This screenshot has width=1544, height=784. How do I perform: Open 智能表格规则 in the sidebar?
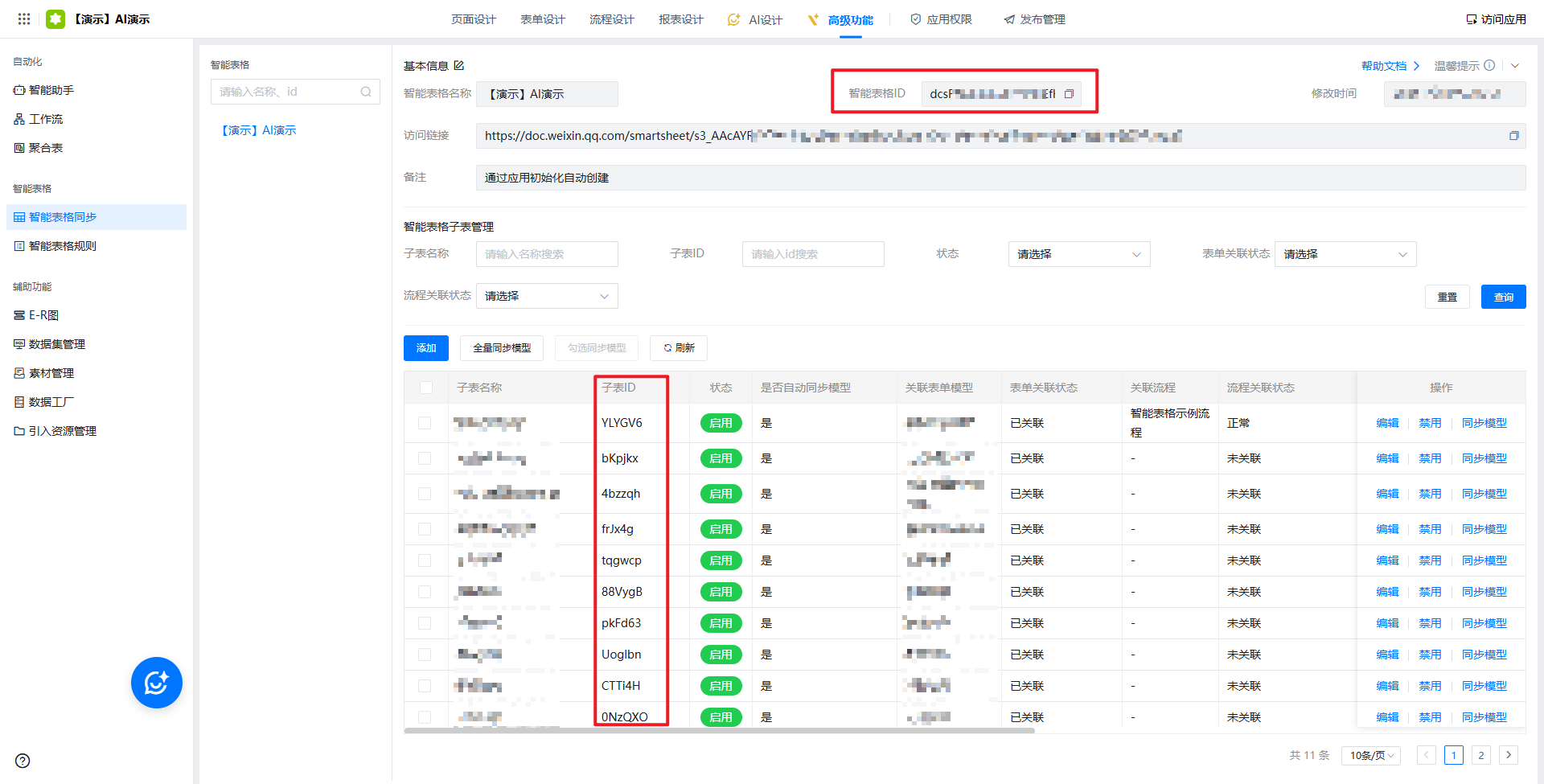pos(63,246)
